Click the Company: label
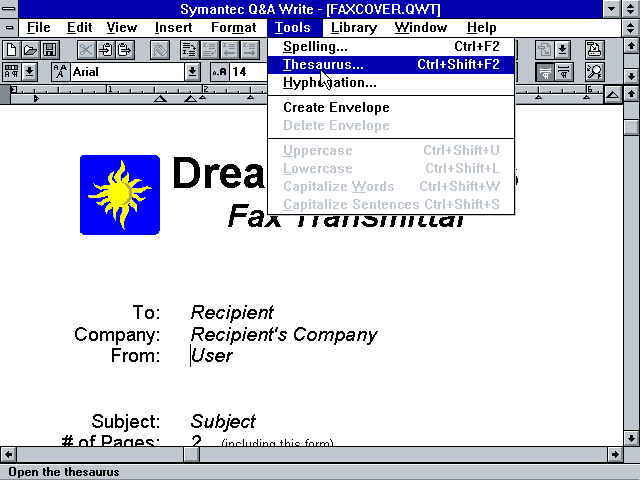This screenshot has width=640, height=480. pyautogui.click(x=118, y=335)
